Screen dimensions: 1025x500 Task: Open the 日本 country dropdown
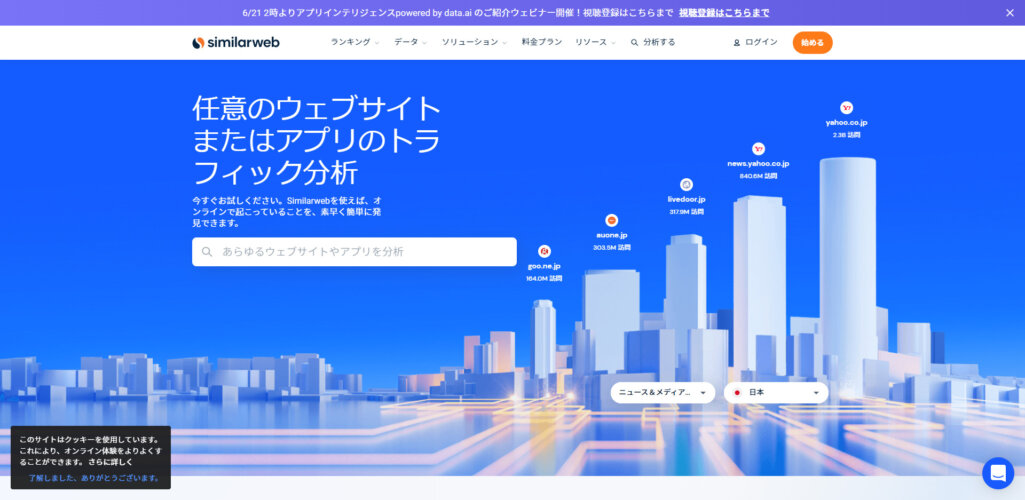click(776, 392)
